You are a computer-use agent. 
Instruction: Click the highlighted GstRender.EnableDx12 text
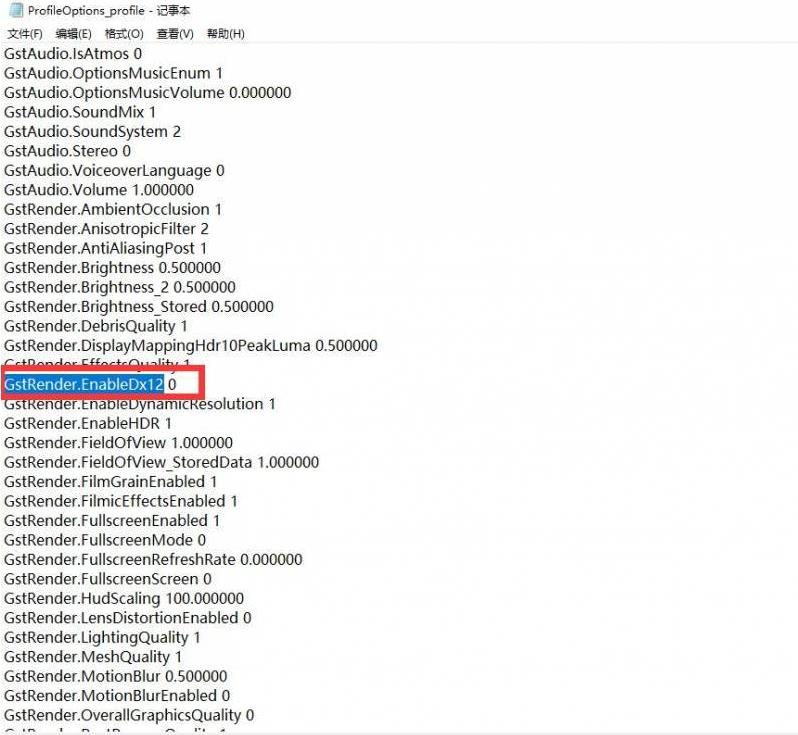click(84, 384)
